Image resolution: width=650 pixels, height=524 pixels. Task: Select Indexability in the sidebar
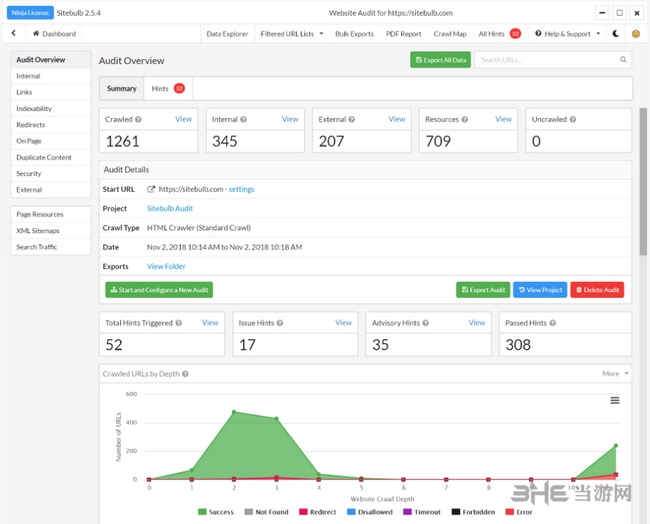coord(51,109)
